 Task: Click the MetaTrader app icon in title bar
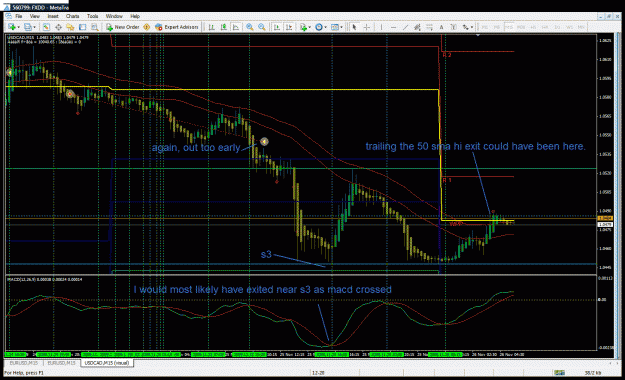tap(6, 7)
